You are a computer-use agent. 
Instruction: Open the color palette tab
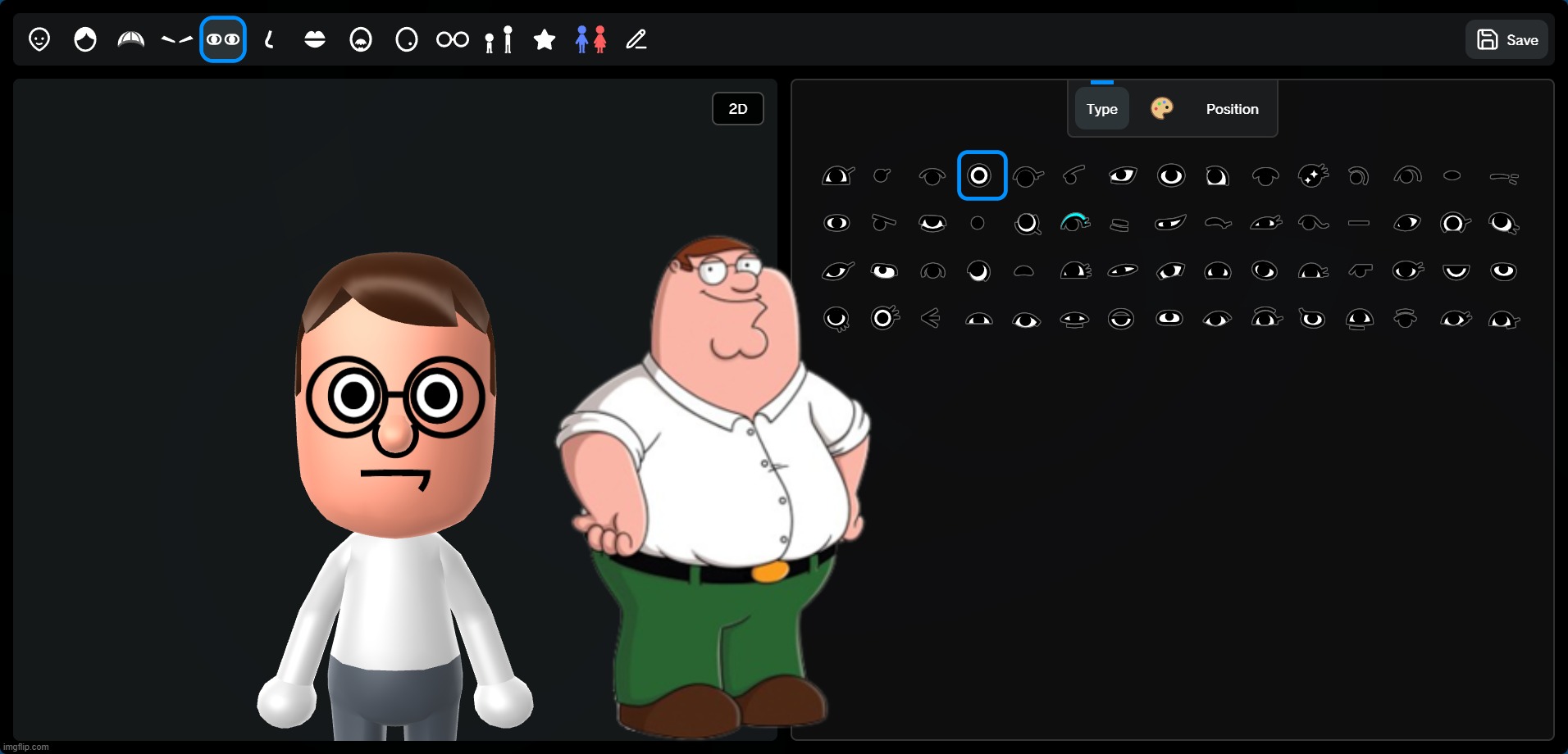[x=1162, y=108]
